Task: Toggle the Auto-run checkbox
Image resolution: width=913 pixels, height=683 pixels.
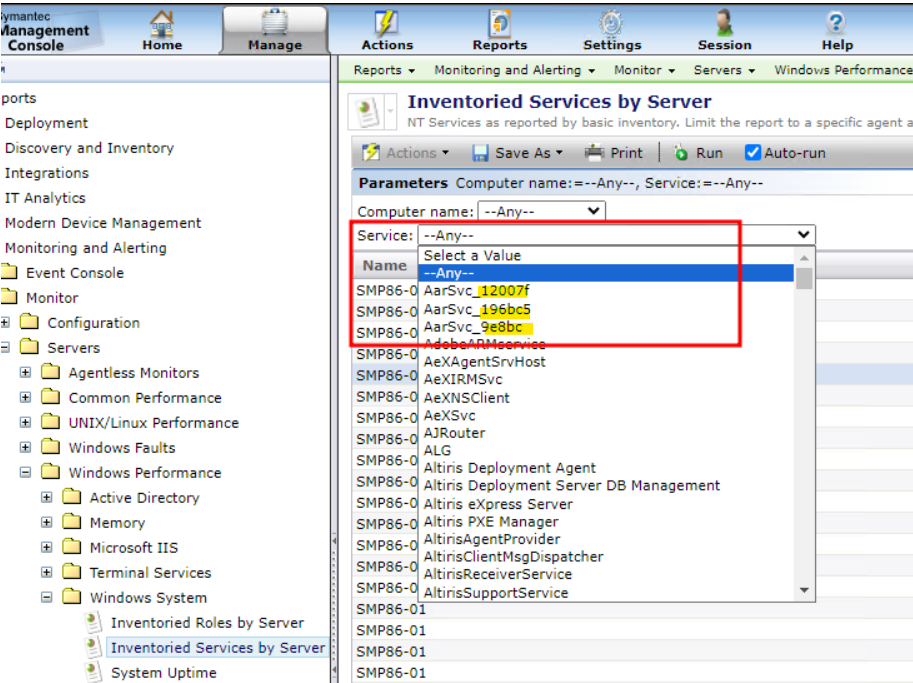Action: (752, 153)
